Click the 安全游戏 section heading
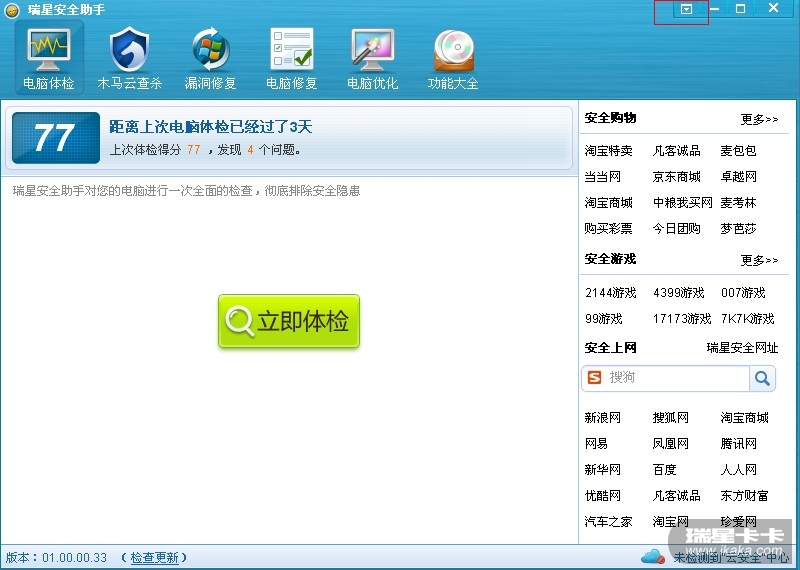The image size is (800, 570). (610, 259)
